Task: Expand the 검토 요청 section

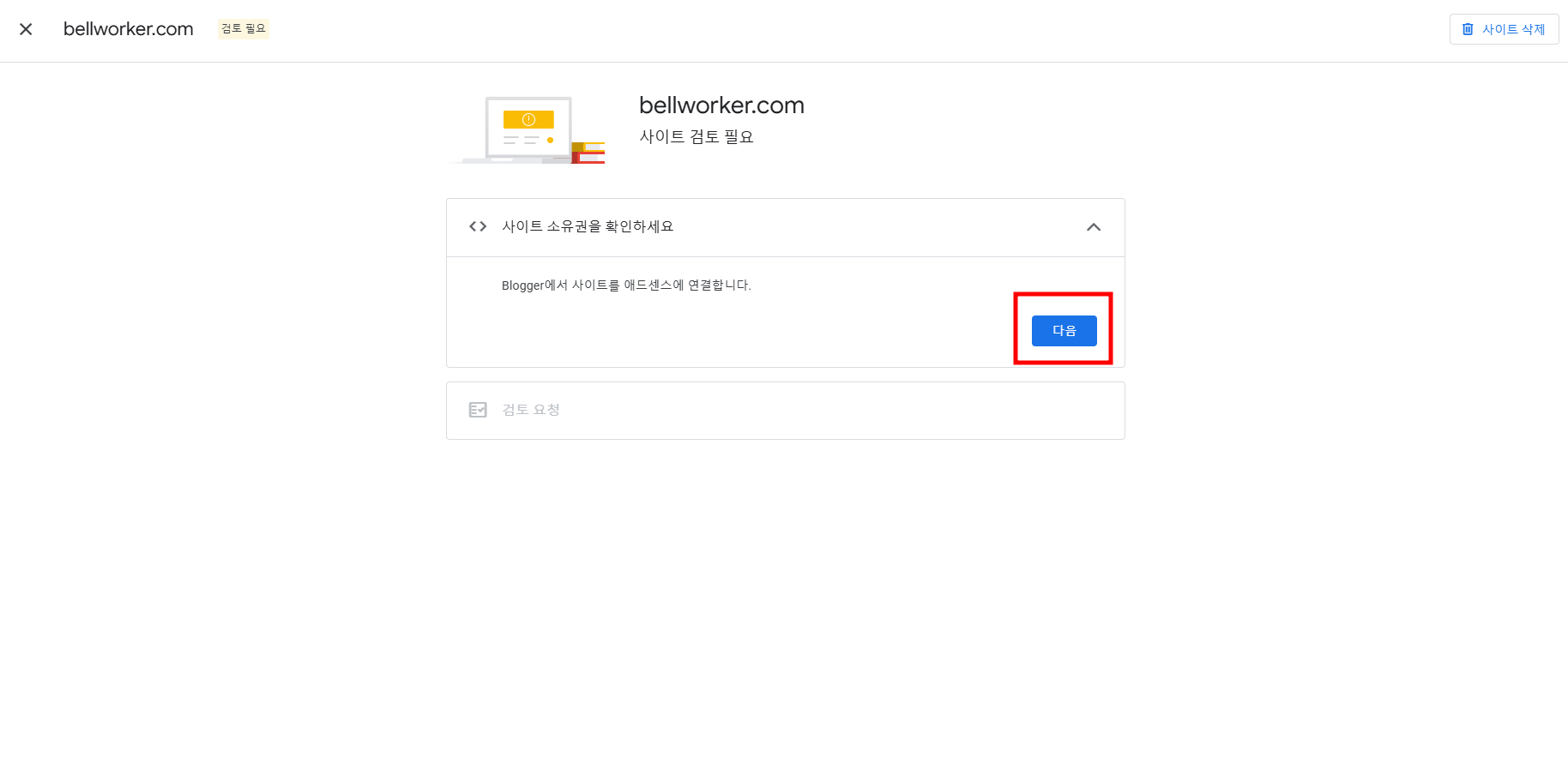Action: 785,411
